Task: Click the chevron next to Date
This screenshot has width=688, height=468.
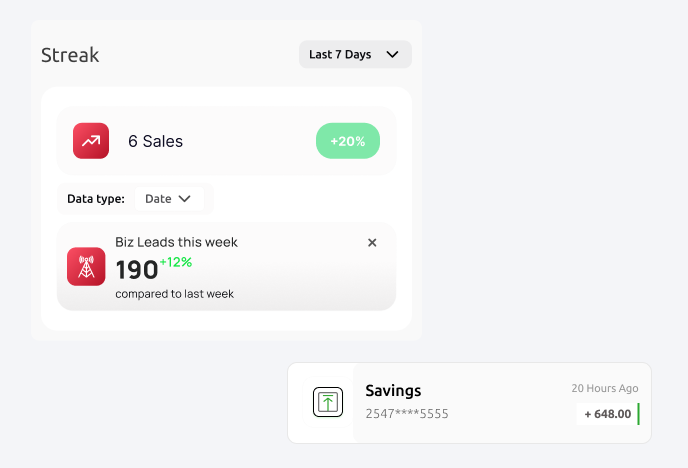Action: coord(185,199)
